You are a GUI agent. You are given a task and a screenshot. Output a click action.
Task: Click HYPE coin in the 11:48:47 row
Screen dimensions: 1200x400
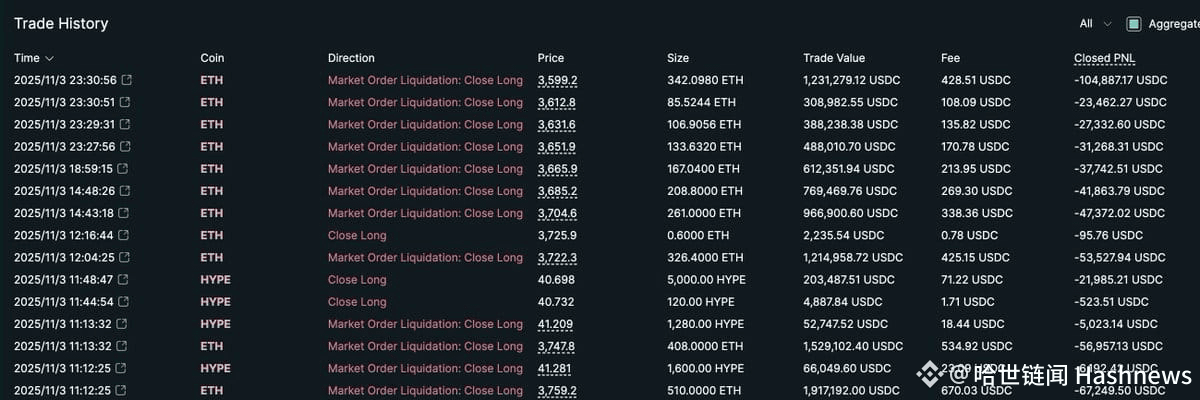(x=215, y=280)
